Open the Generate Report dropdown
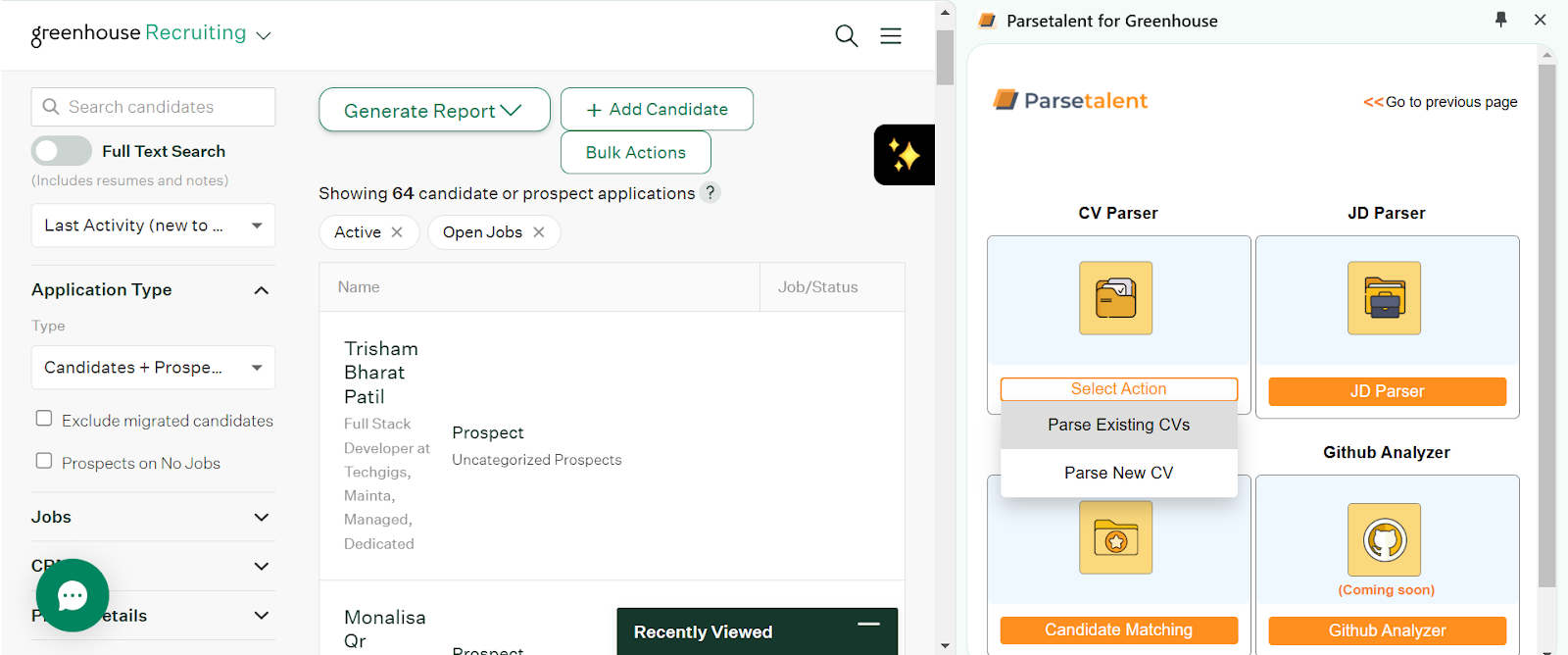This screenshot has height=655, width=1568. tap(434, 110)
